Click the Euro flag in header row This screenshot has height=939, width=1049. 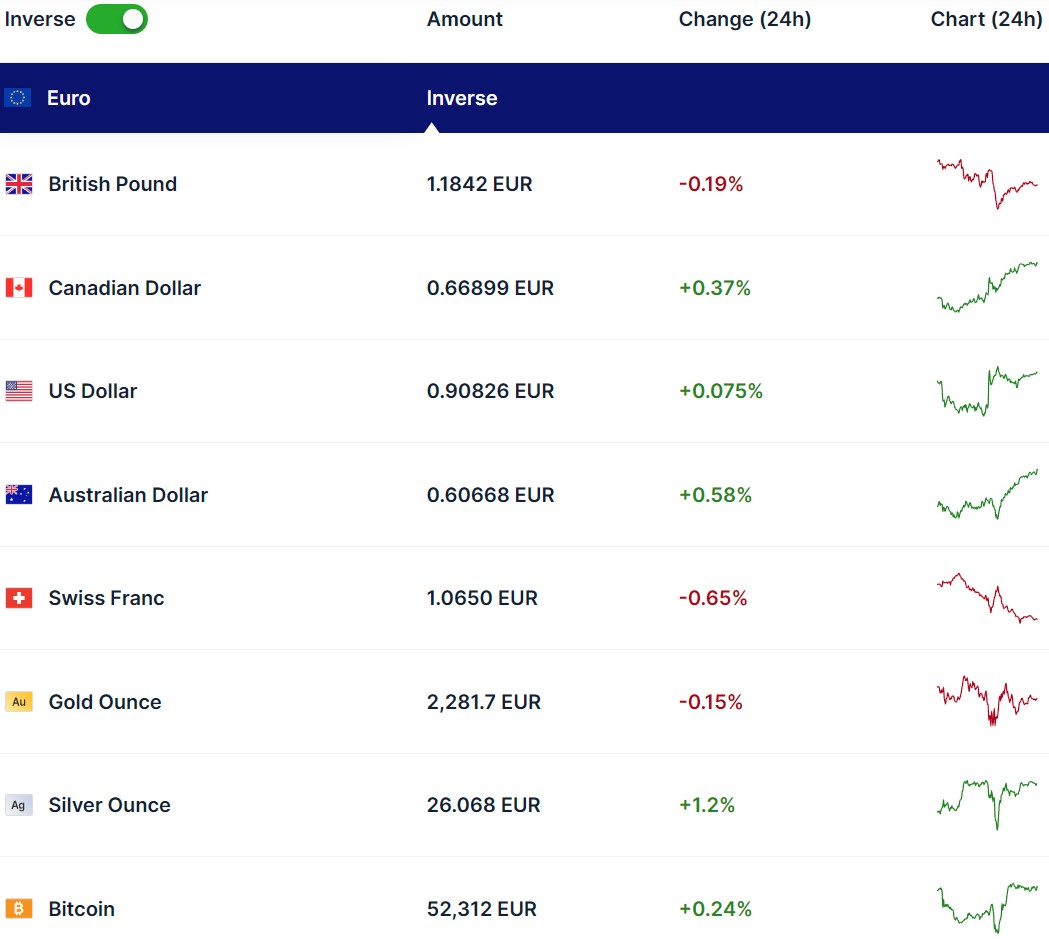17,98
